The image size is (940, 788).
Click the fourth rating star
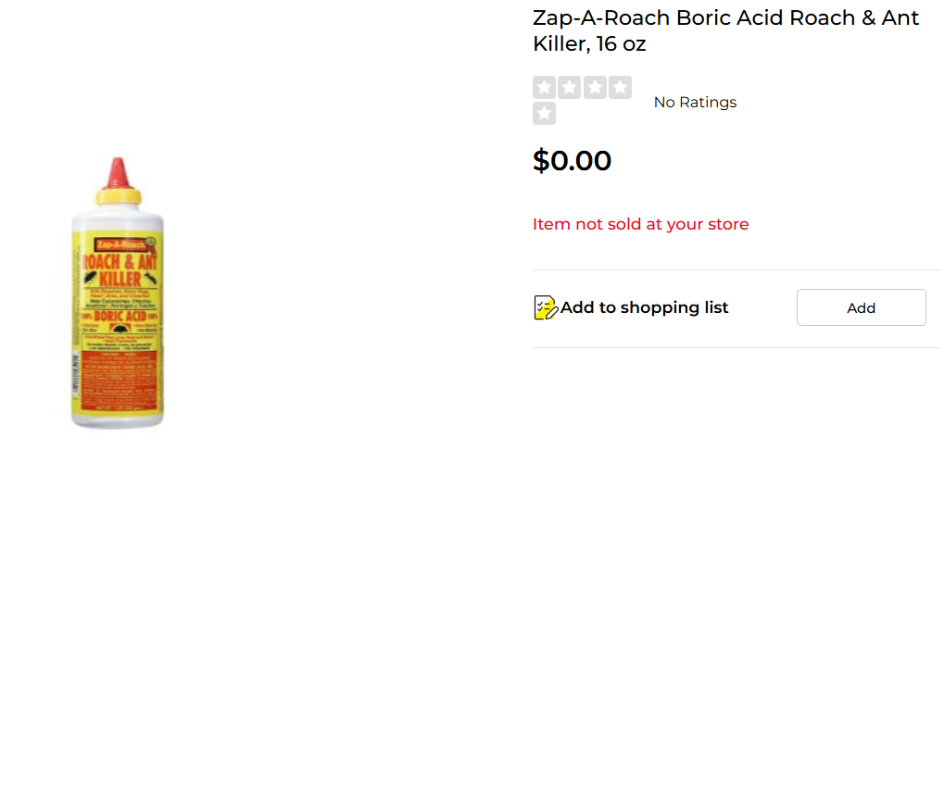621,88
